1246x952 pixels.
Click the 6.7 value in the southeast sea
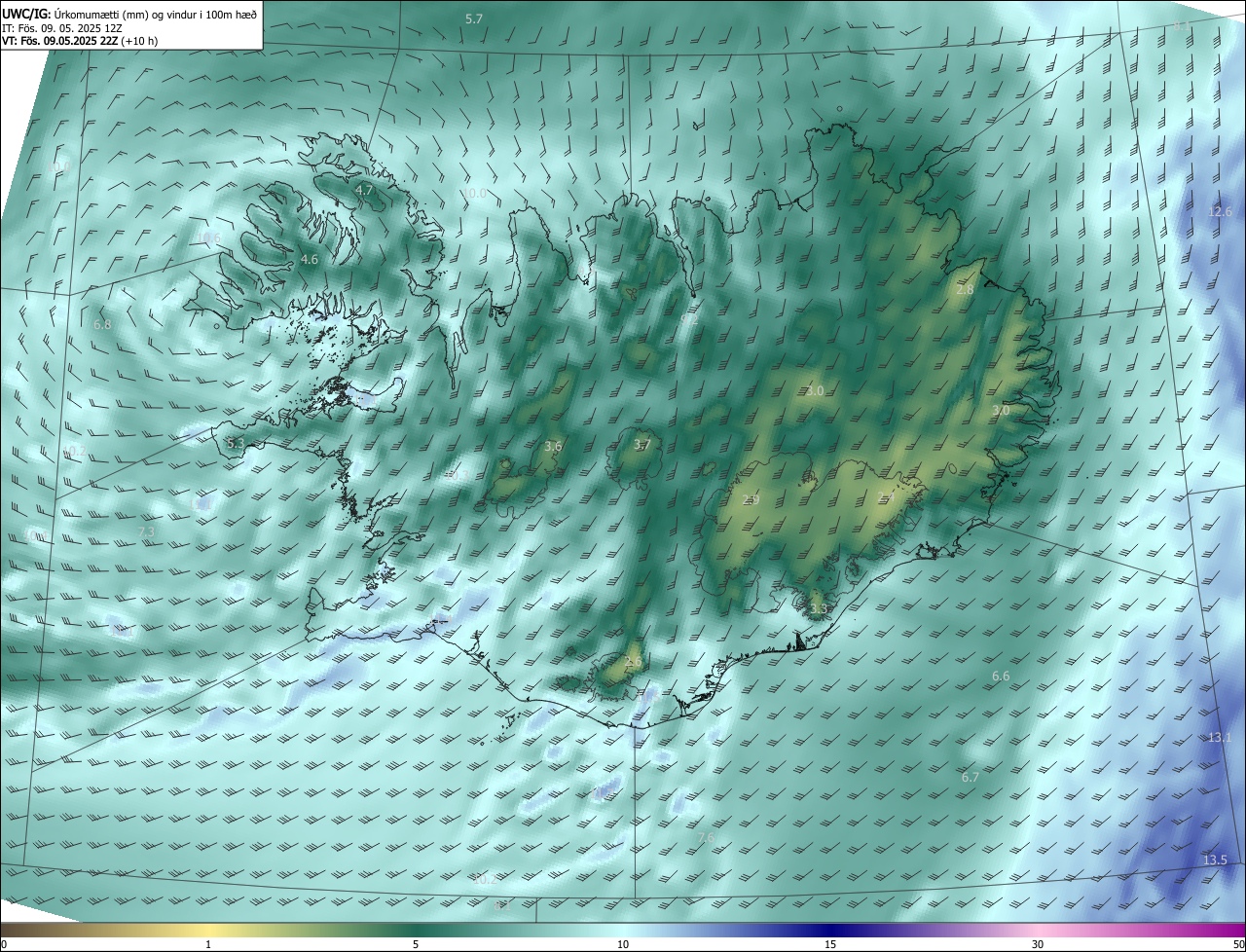point(971,777)
